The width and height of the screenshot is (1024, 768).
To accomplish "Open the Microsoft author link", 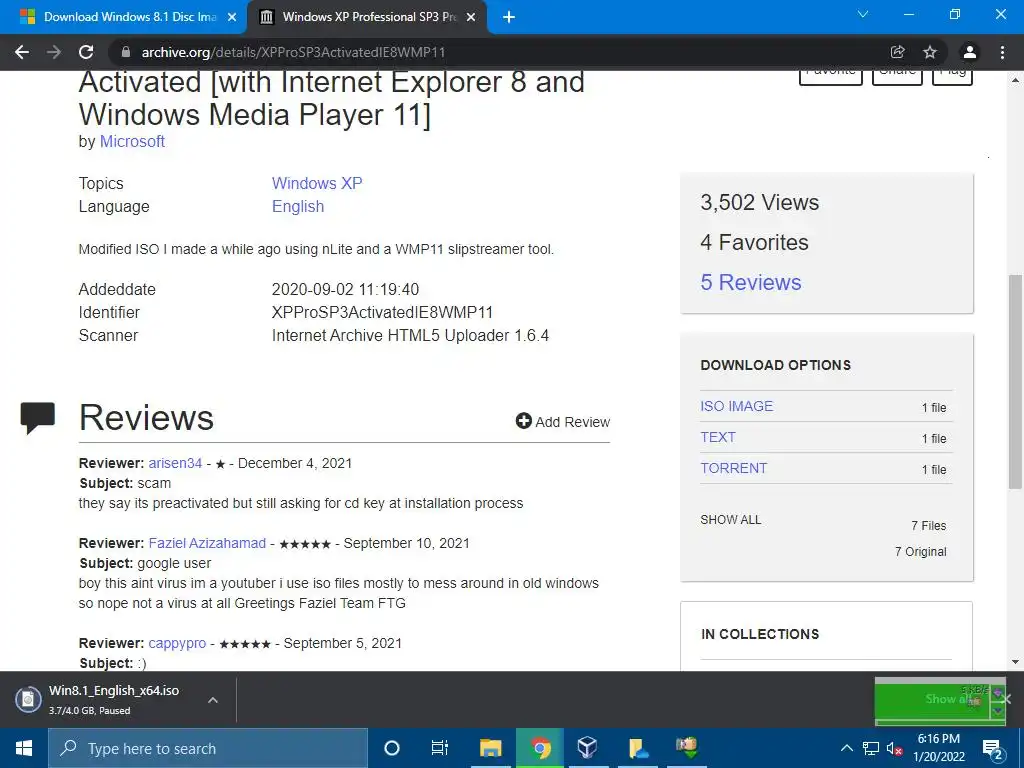I will [132, 142].
